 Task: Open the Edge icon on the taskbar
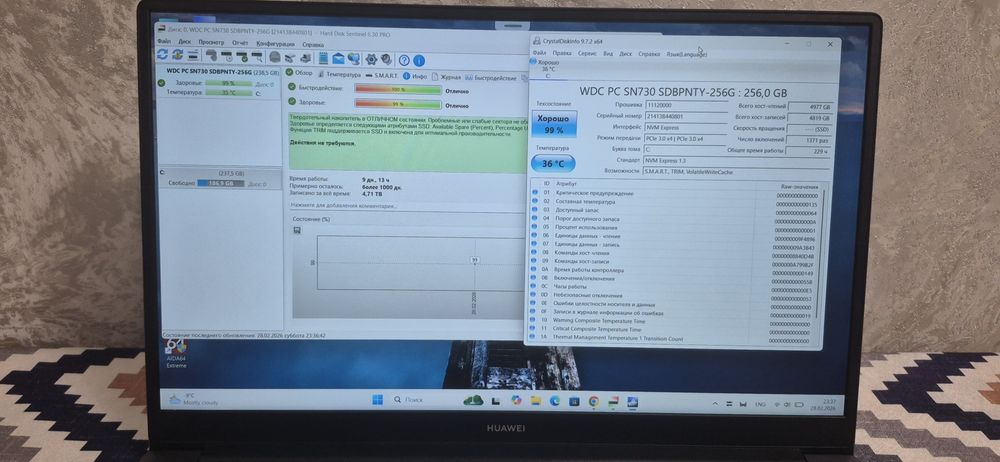tap(555, 401)
